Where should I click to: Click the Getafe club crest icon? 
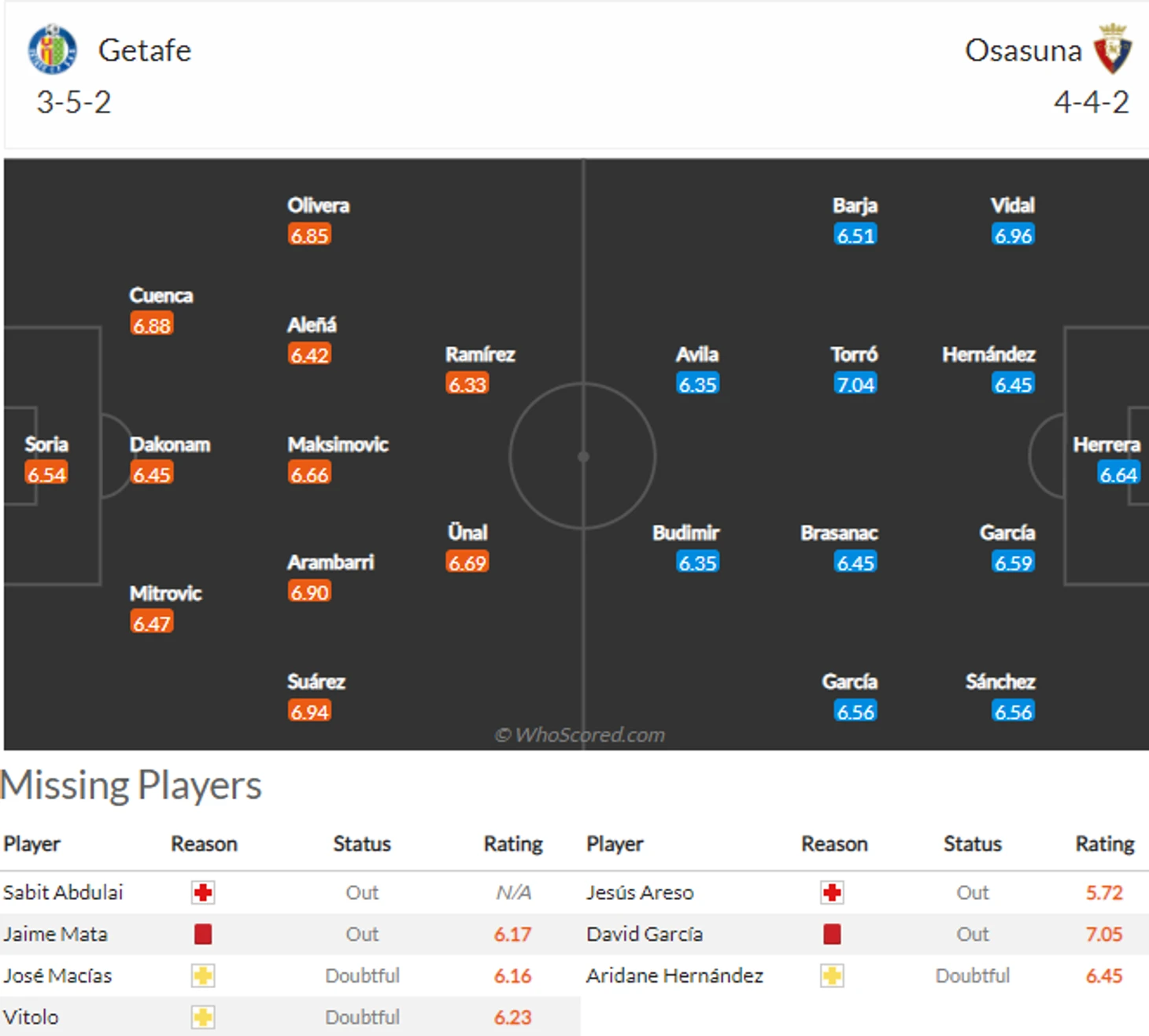(x=52, y=50)
